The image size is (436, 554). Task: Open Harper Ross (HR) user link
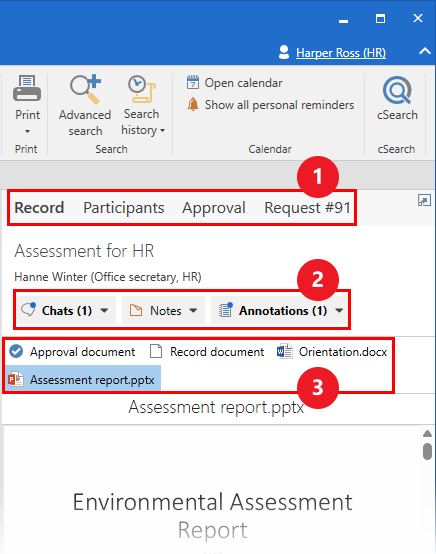click(341, 53)
